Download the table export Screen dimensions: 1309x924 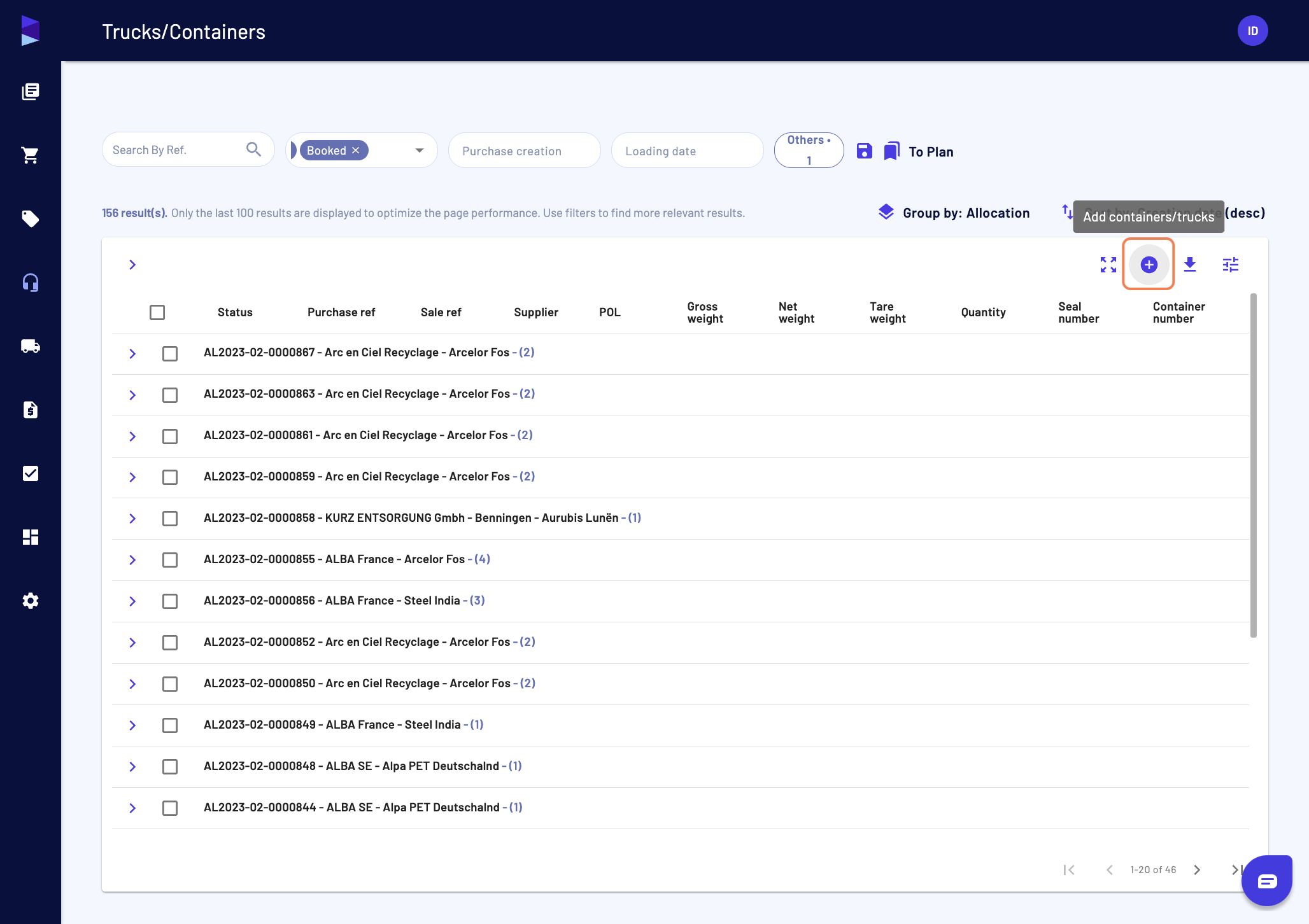pyautogui.click(x=1189, y=265)
